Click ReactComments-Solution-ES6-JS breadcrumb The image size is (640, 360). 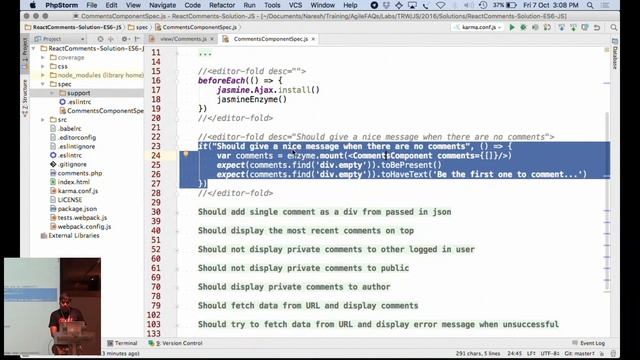(73, 27)
